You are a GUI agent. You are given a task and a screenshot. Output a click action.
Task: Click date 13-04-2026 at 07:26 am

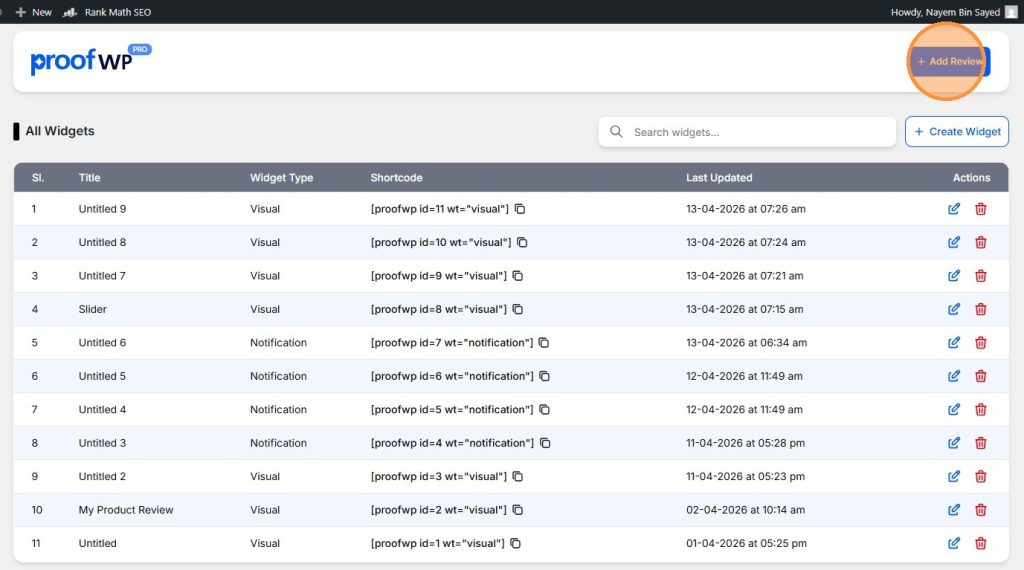coord(746,209)
